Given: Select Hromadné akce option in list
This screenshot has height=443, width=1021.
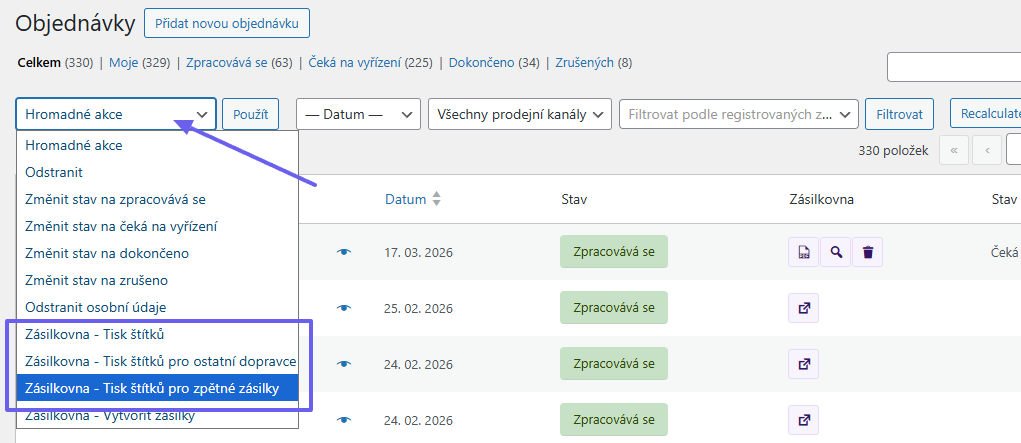Looking at the screenshot, I should [x=158, y=146].
